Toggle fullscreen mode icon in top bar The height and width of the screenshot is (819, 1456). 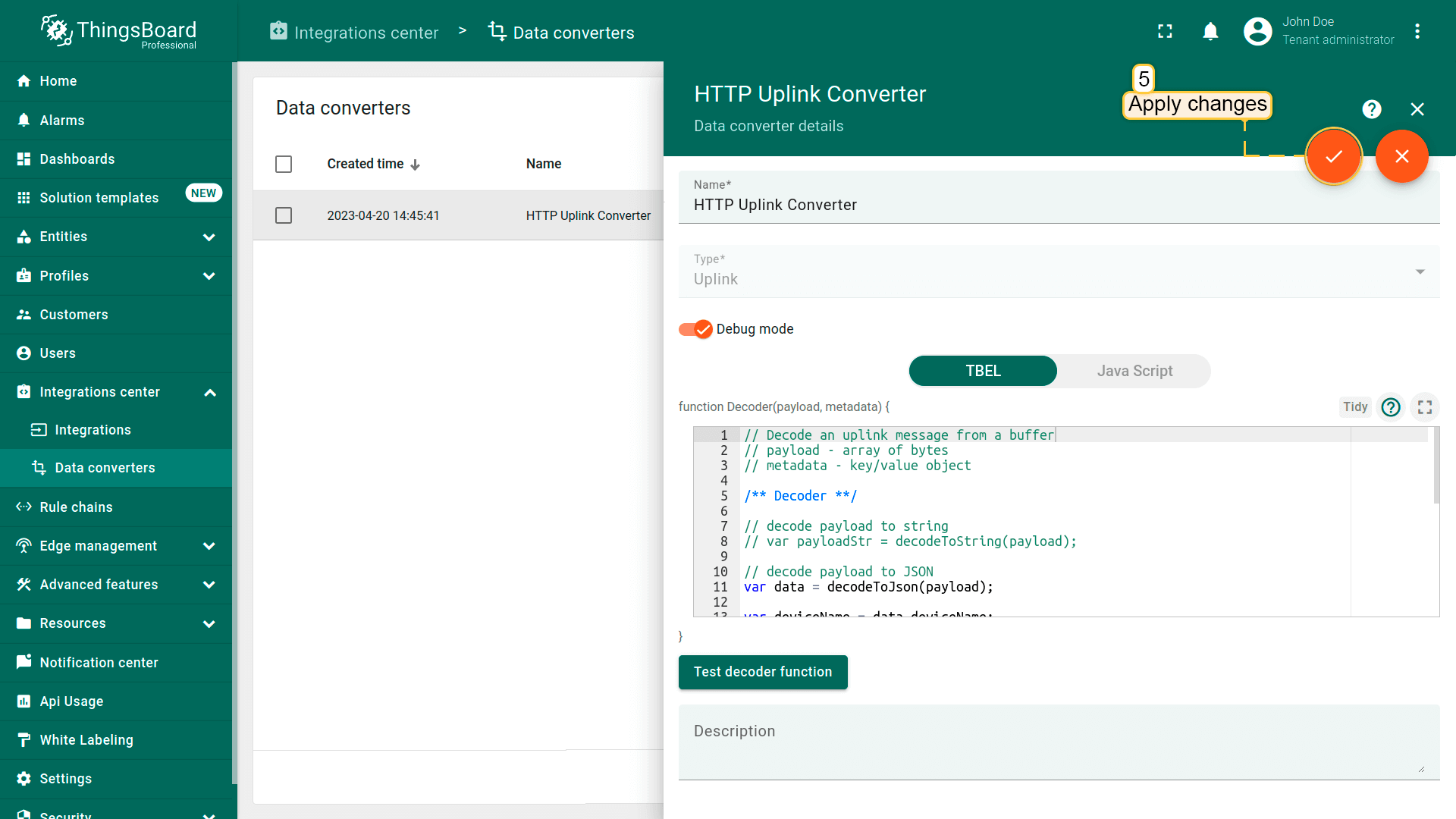tap(1165, 32)
